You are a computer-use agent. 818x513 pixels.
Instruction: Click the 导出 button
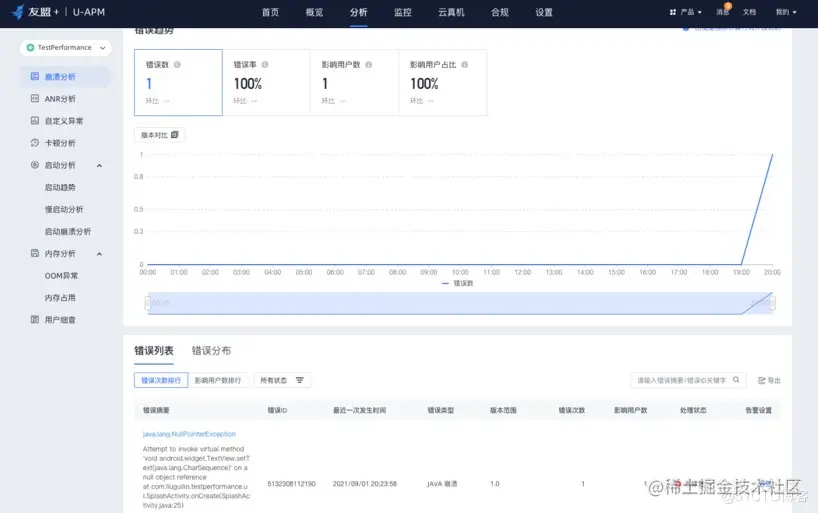(x=769, y=380)
